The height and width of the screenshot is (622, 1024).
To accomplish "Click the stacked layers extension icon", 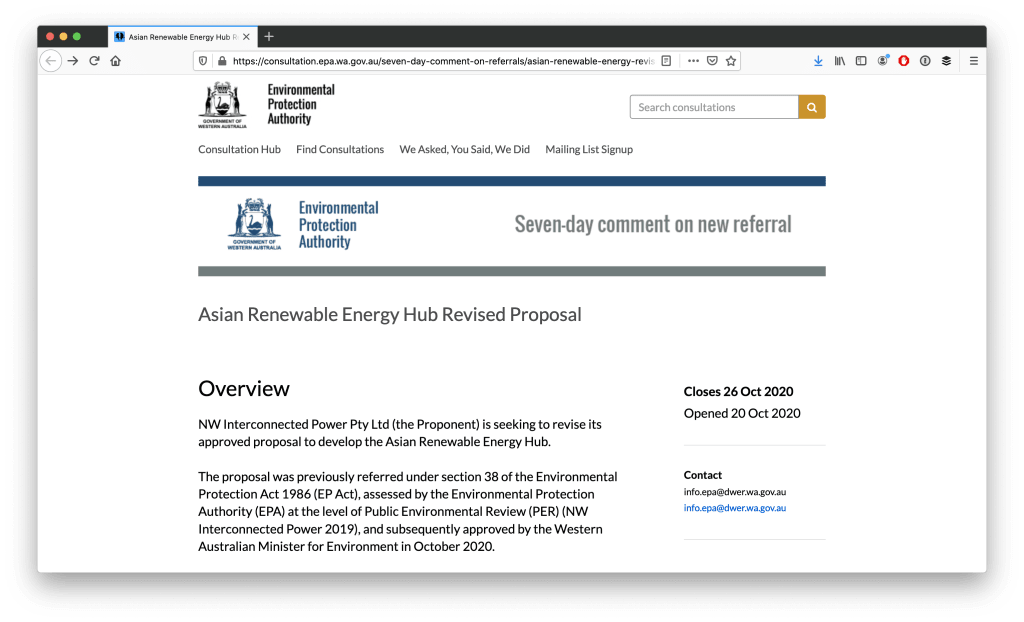I will point(946,61).
